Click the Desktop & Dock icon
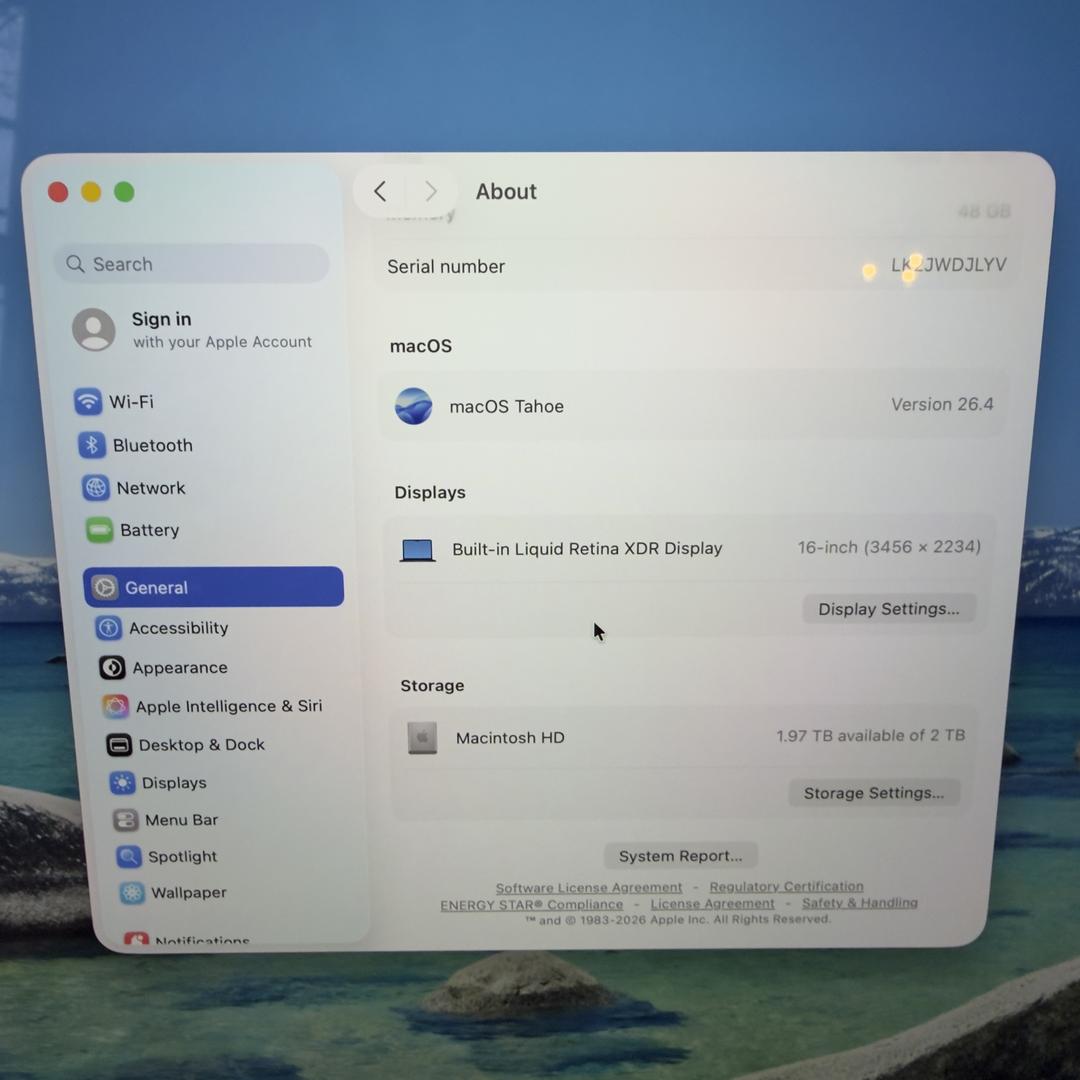 (118, 745)
